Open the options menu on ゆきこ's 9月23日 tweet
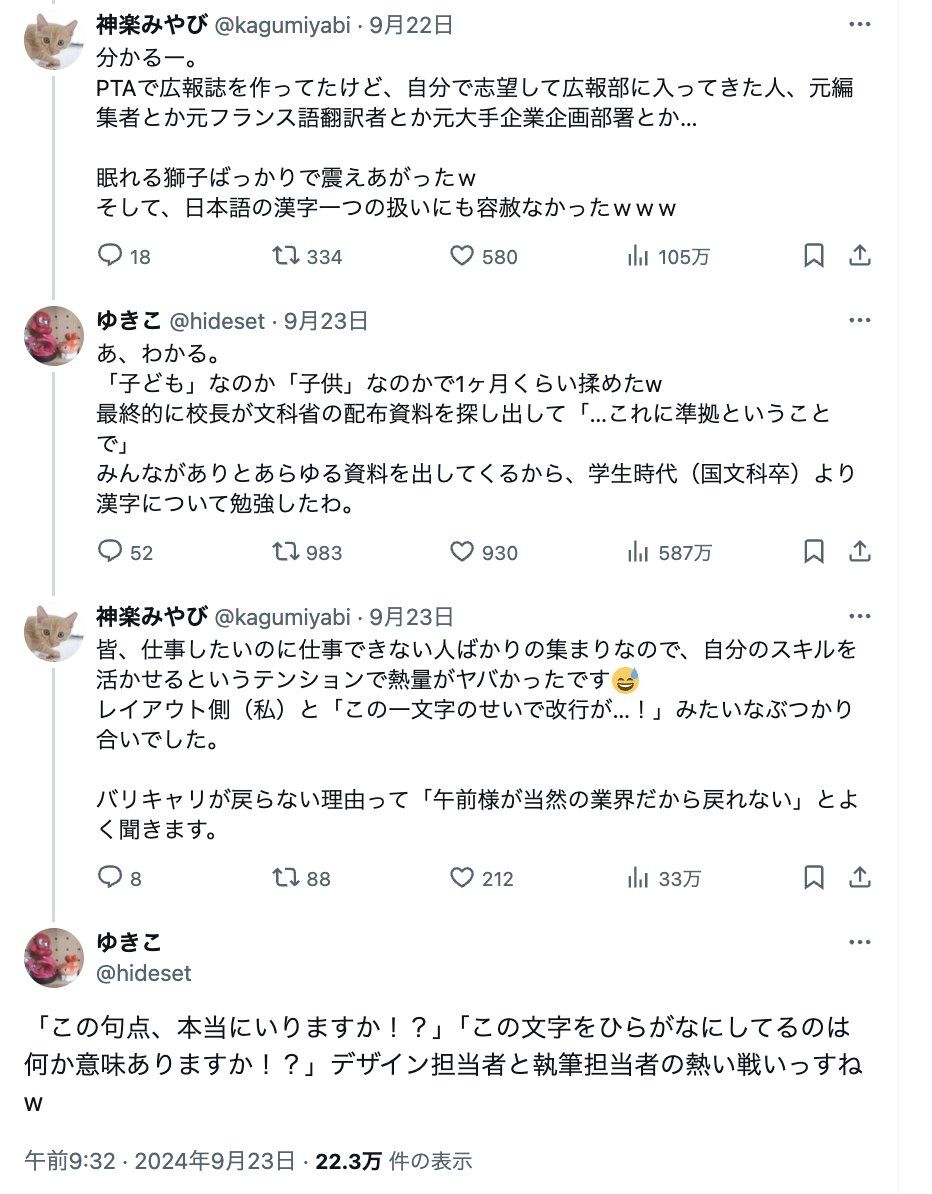Image resolution: width=932 pixels, height=1194 pixels. (860, 320)
